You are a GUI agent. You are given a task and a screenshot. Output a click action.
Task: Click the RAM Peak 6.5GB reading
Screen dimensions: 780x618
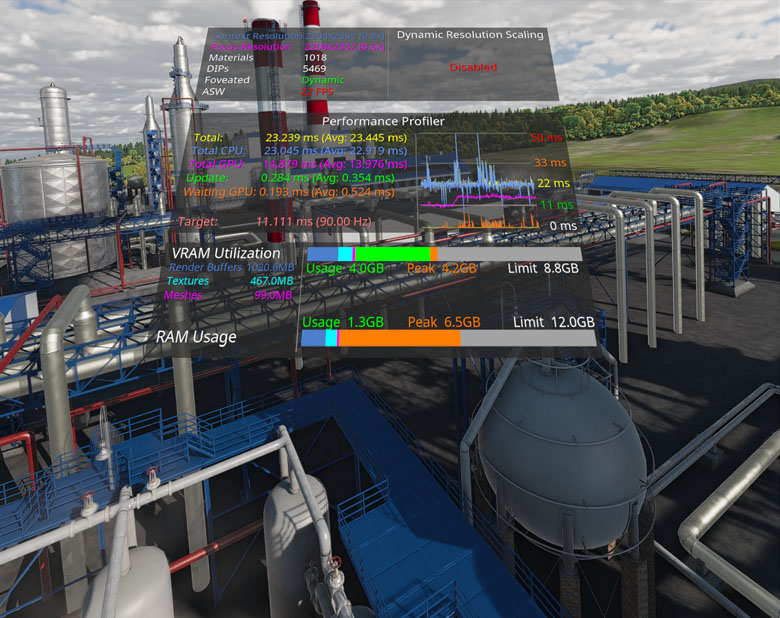point(444,322)
